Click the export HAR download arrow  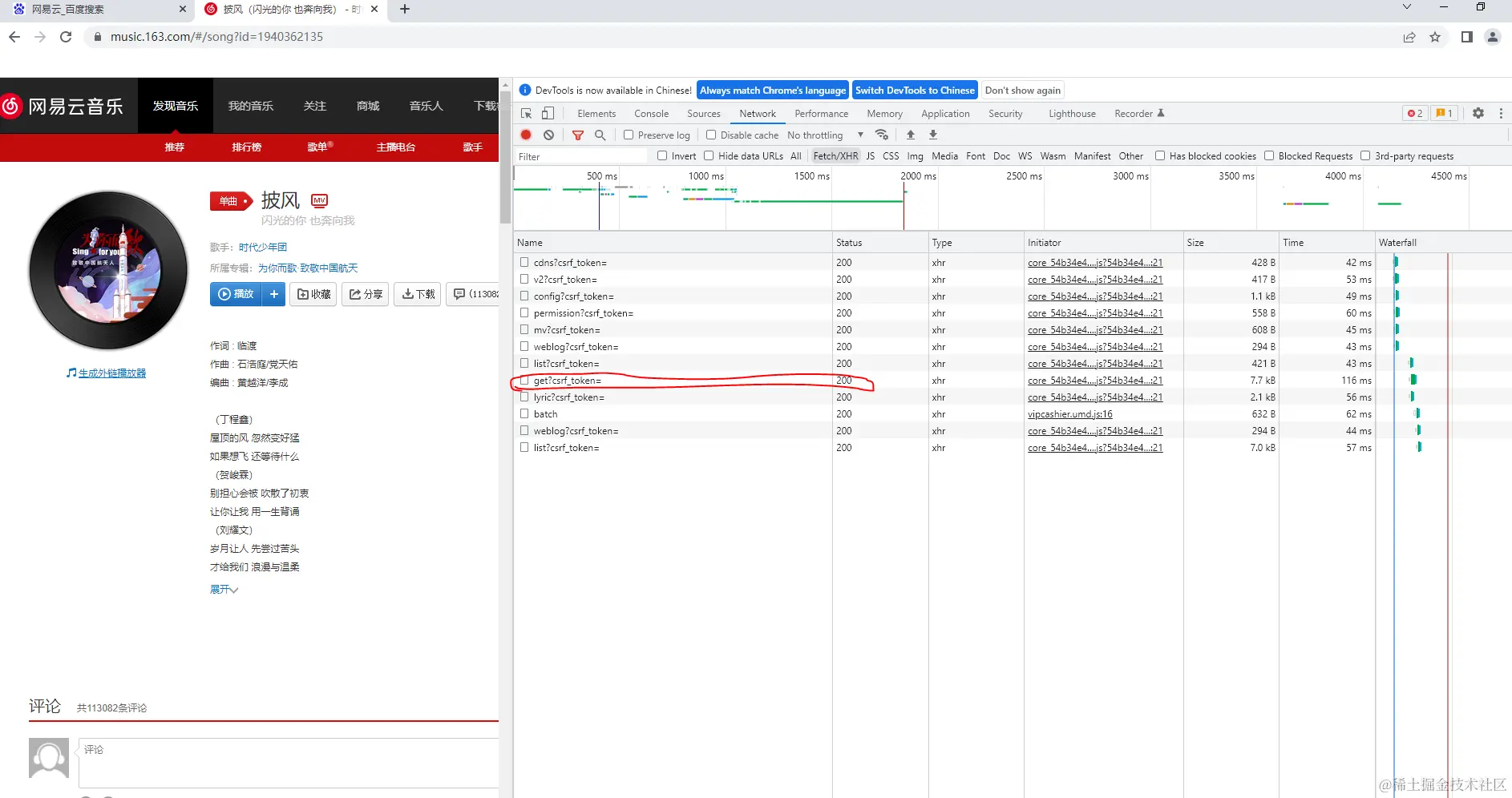[933, 135]
